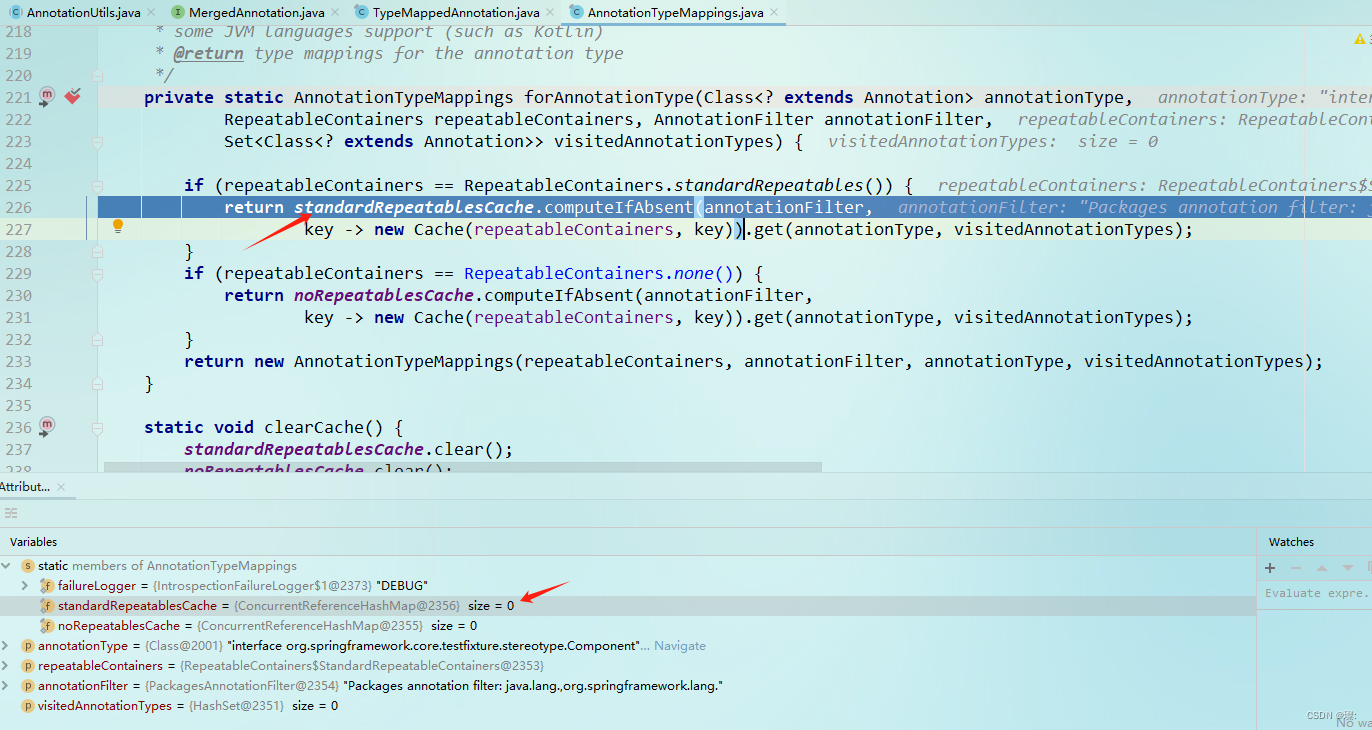Click noRepeatablesCache in line 230 code

383,295
